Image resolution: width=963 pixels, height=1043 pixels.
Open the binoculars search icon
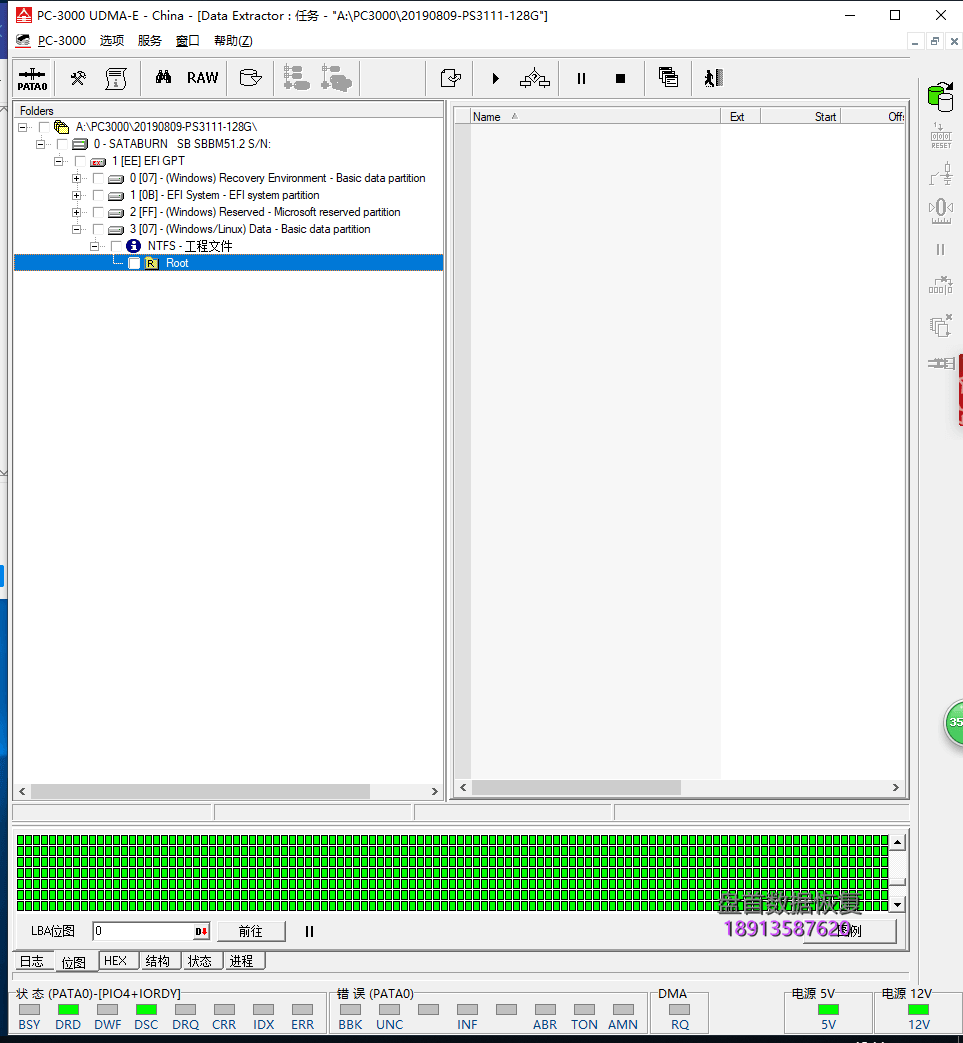click(163, 78)
